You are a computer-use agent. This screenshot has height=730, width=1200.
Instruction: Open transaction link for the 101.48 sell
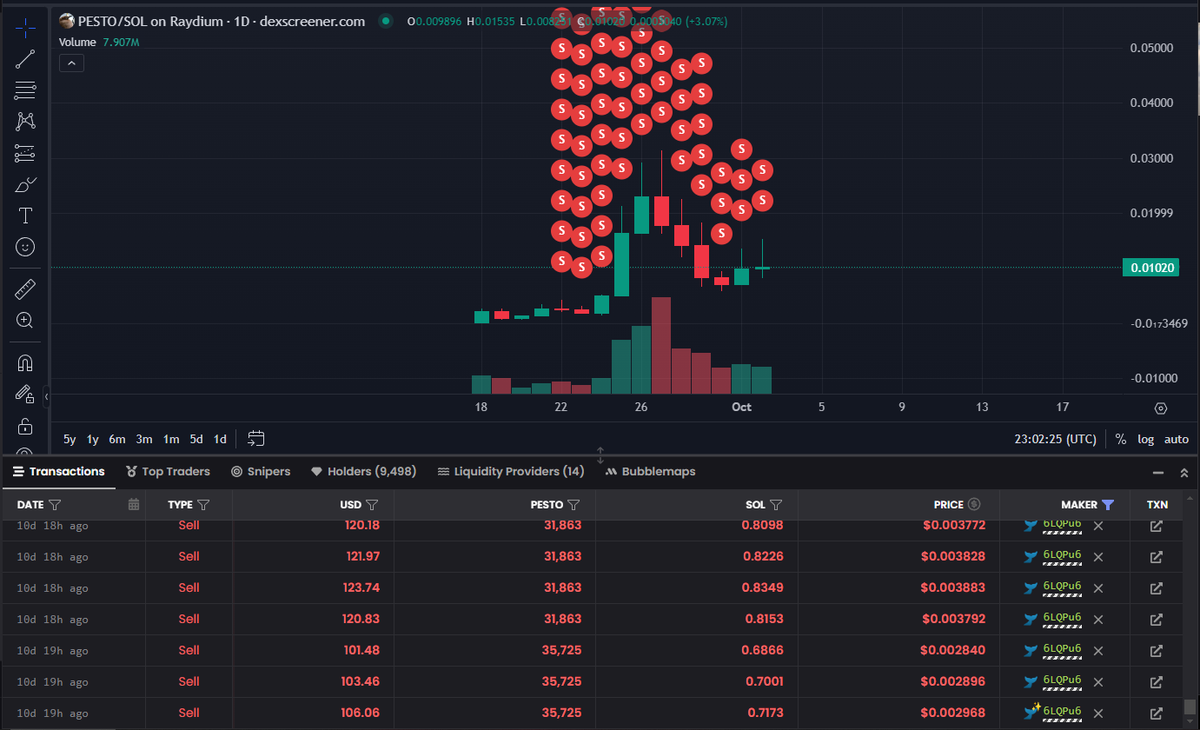pyautogui.click(x=1156, y=650)
